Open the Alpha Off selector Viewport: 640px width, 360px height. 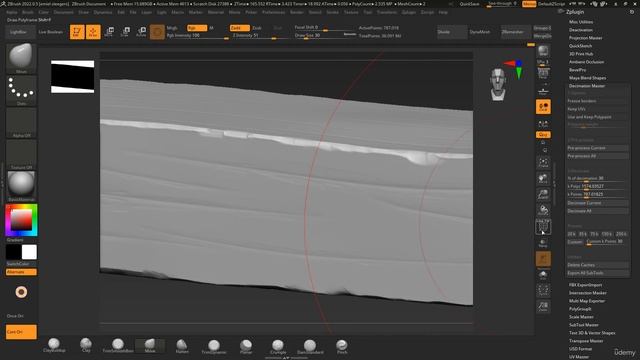[21, 123]
